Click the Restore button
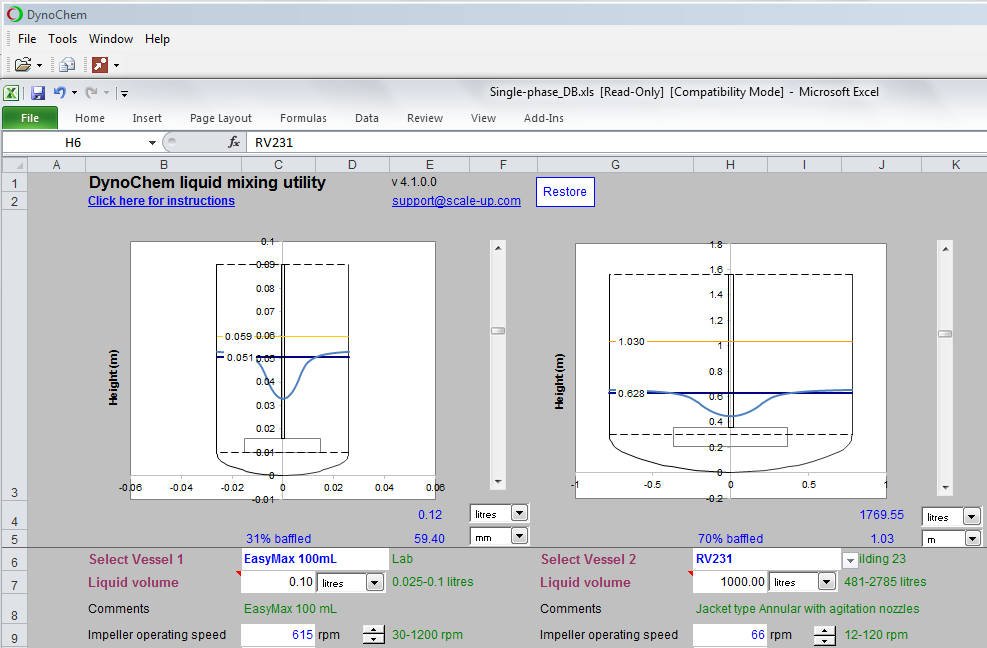The image size is (987, 648). tap(564, 191)
